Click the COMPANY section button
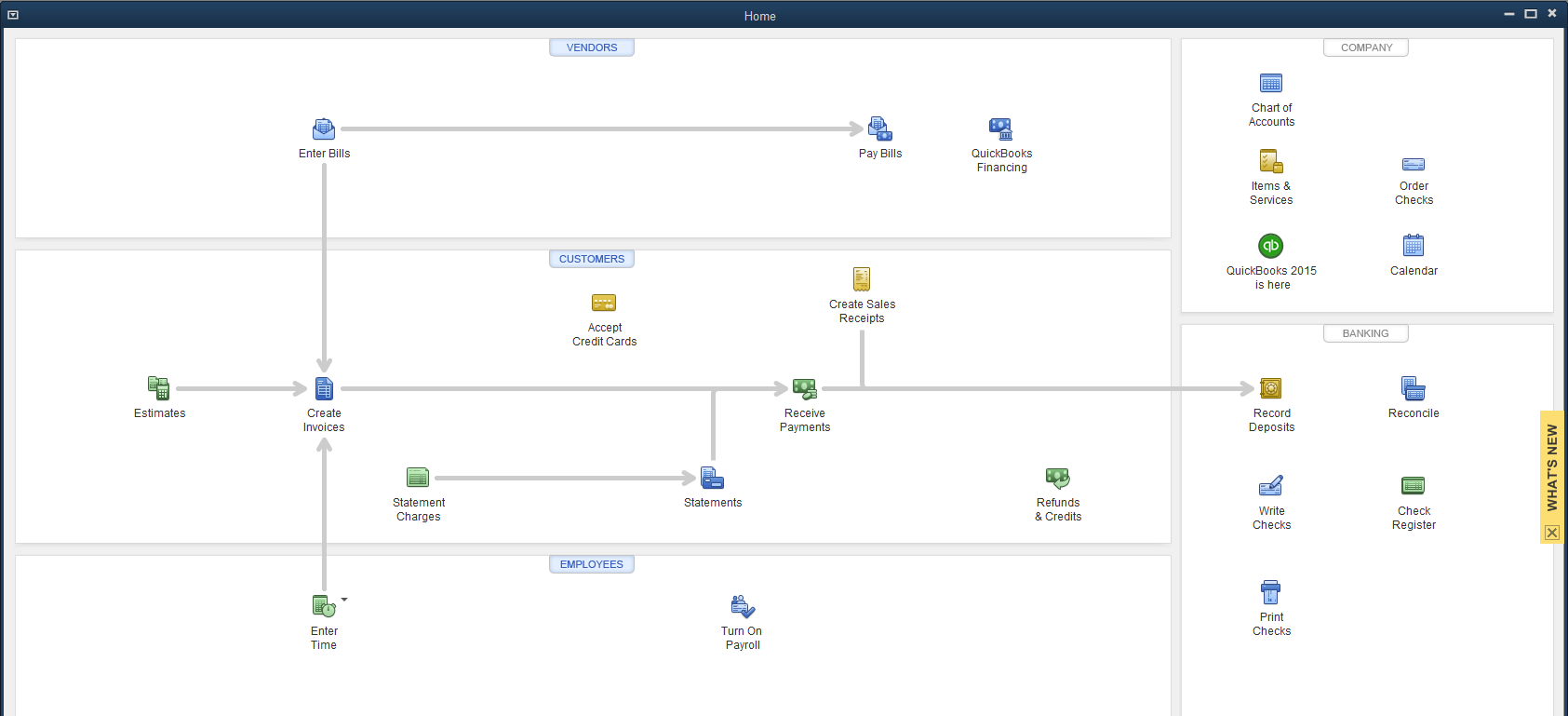Image resolution: width=1568 pixels, height=716 pixels. [x=1366, y=47]
